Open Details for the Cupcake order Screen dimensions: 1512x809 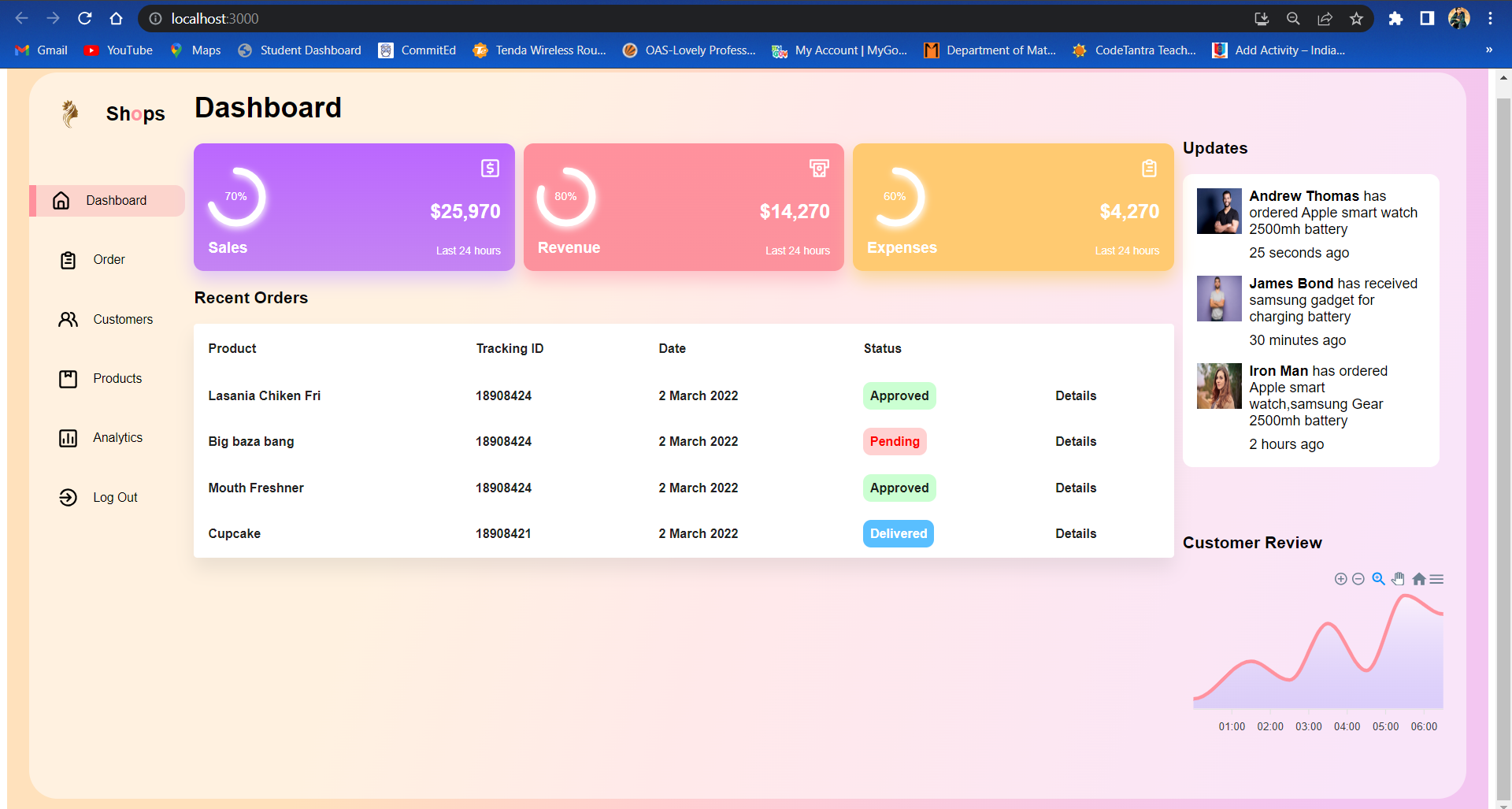[x=1076, y=533]
